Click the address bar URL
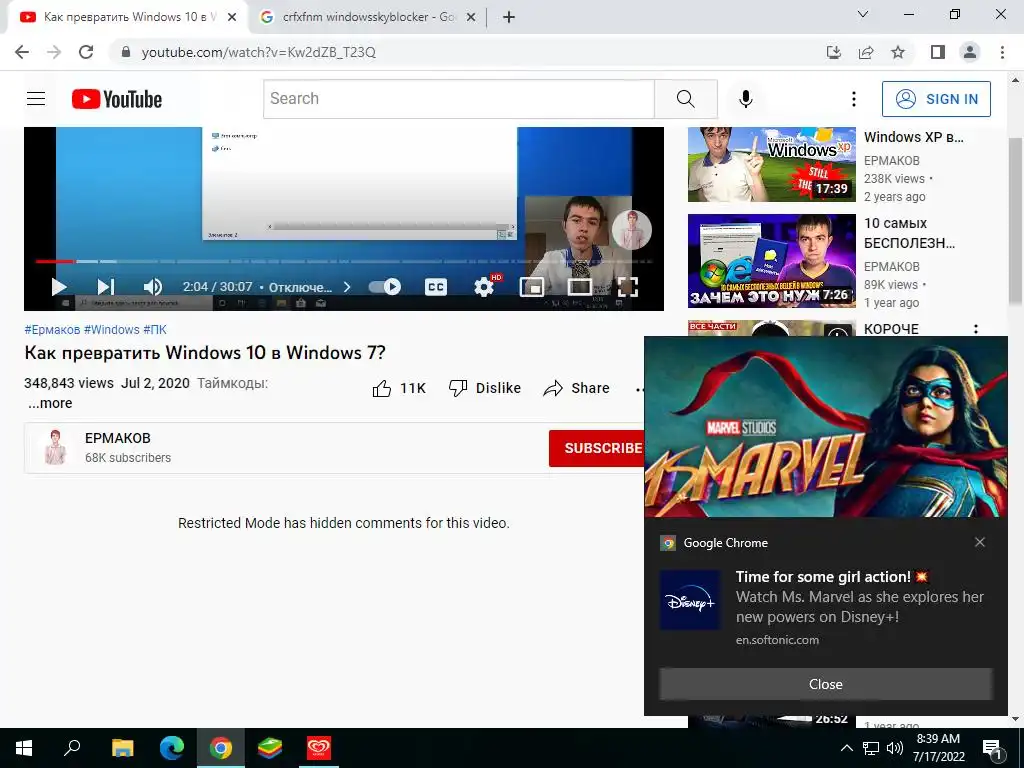Image resolution: width=1024 pixels, height=768 pixels. [x=259, y=52]
